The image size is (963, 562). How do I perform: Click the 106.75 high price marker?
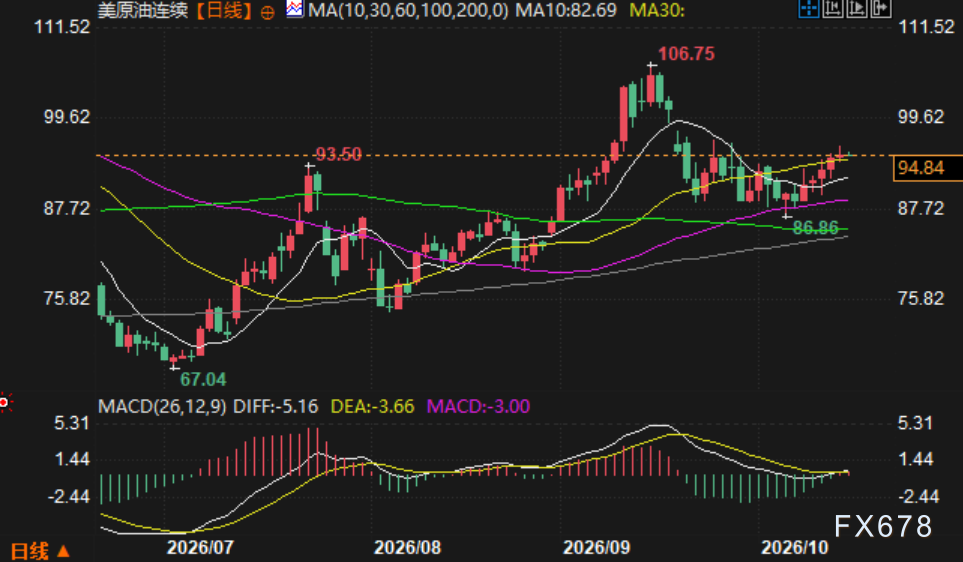coord(687,54)
